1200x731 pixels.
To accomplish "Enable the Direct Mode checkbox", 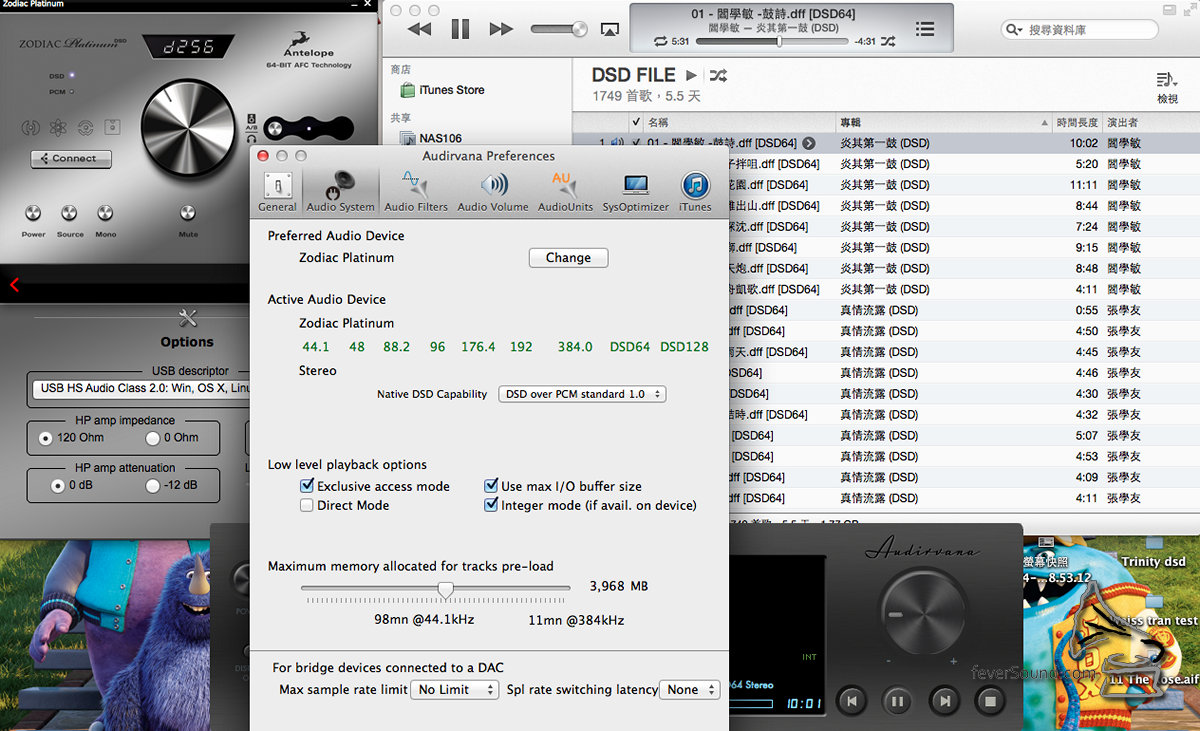I will click(307, 505).
